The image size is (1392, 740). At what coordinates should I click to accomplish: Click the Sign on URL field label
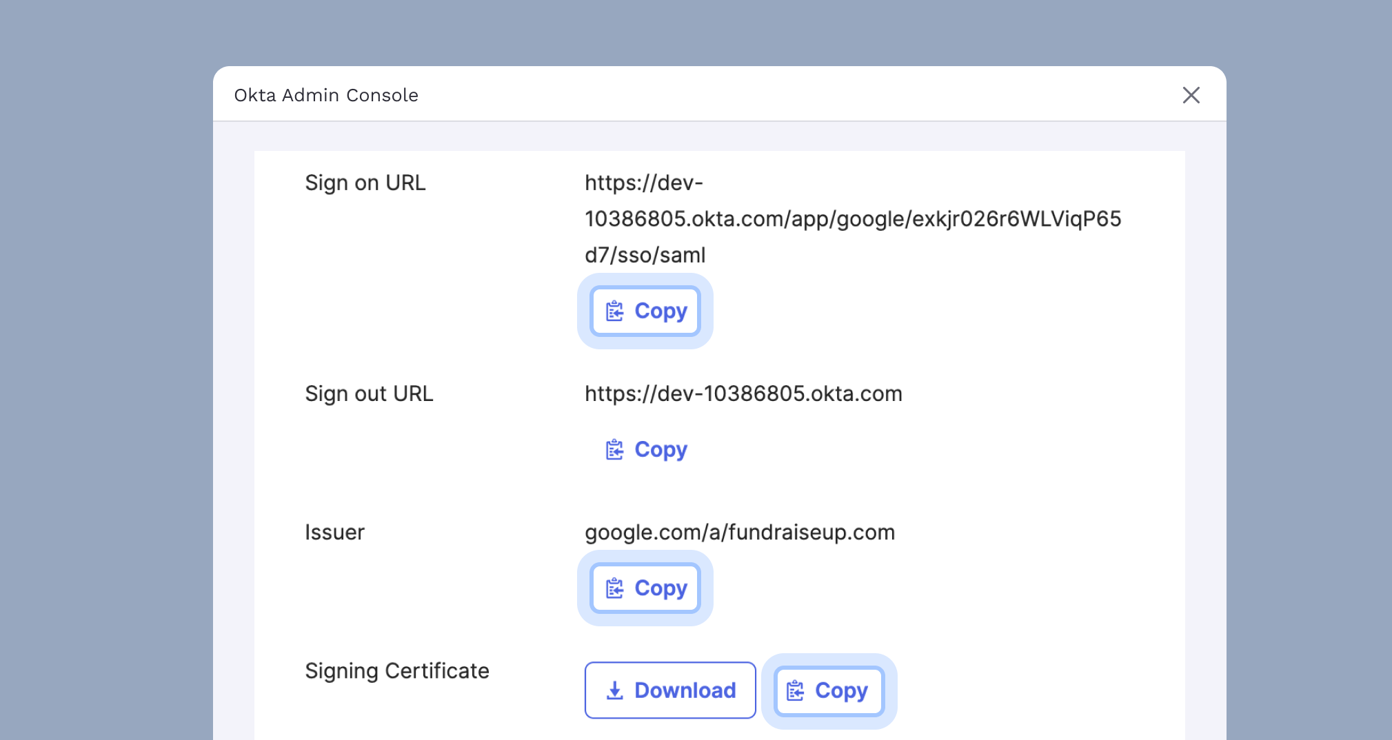tap(366, 183)
